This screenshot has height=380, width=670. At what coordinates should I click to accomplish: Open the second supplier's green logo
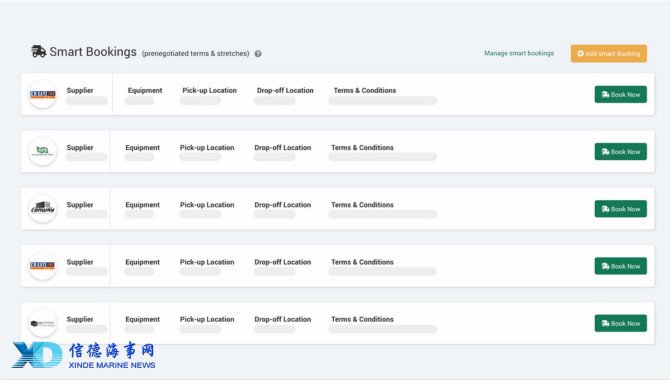click(x=42, y=151)
